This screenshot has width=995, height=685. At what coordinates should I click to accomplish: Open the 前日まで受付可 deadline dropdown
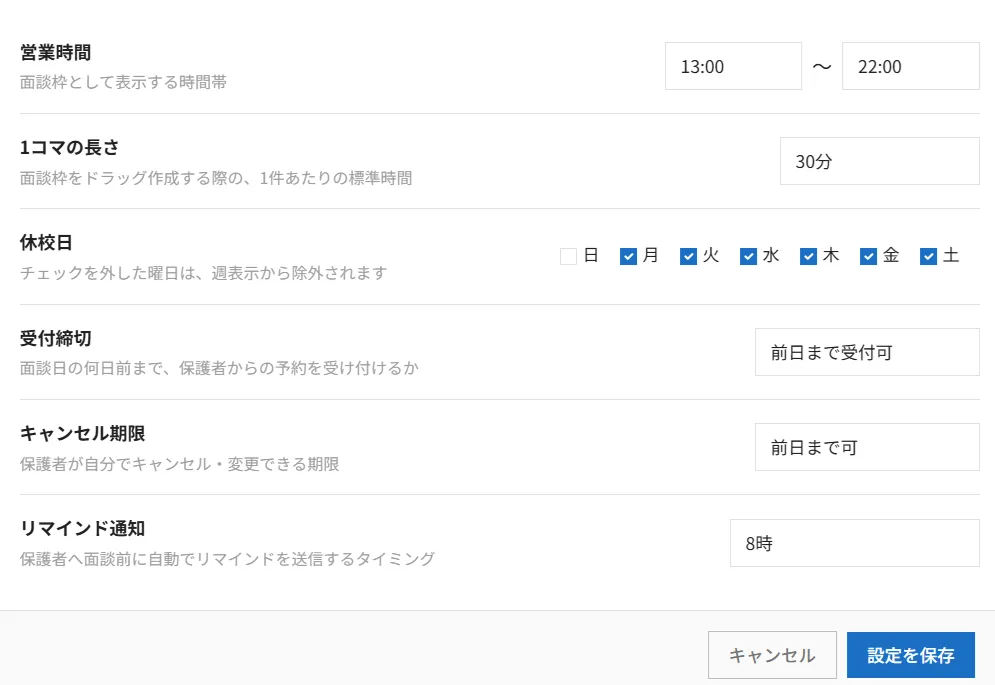tap(867, 352)
